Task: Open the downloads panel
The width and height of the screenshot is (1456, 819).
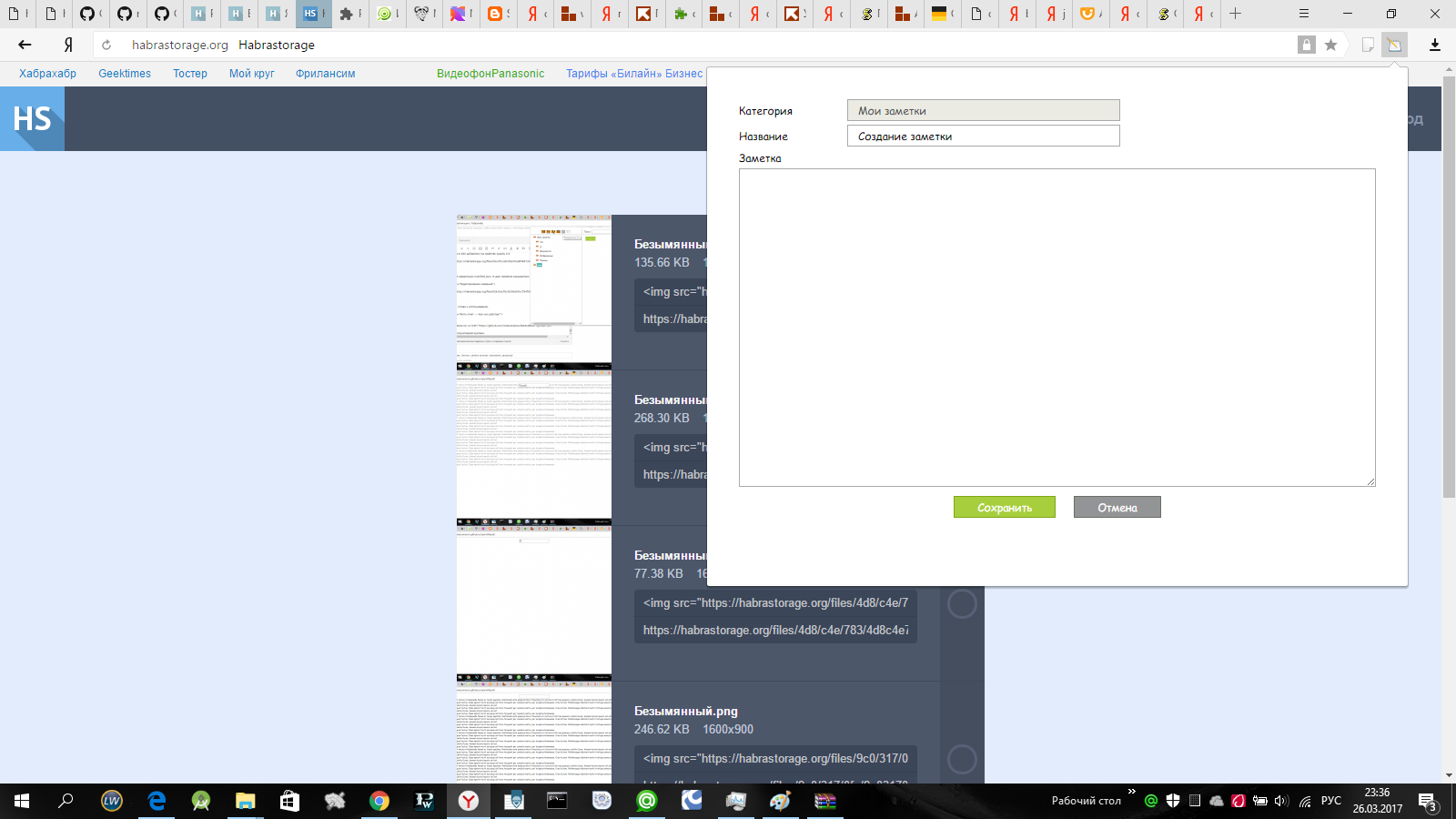Action: [x=1436, y=44]
